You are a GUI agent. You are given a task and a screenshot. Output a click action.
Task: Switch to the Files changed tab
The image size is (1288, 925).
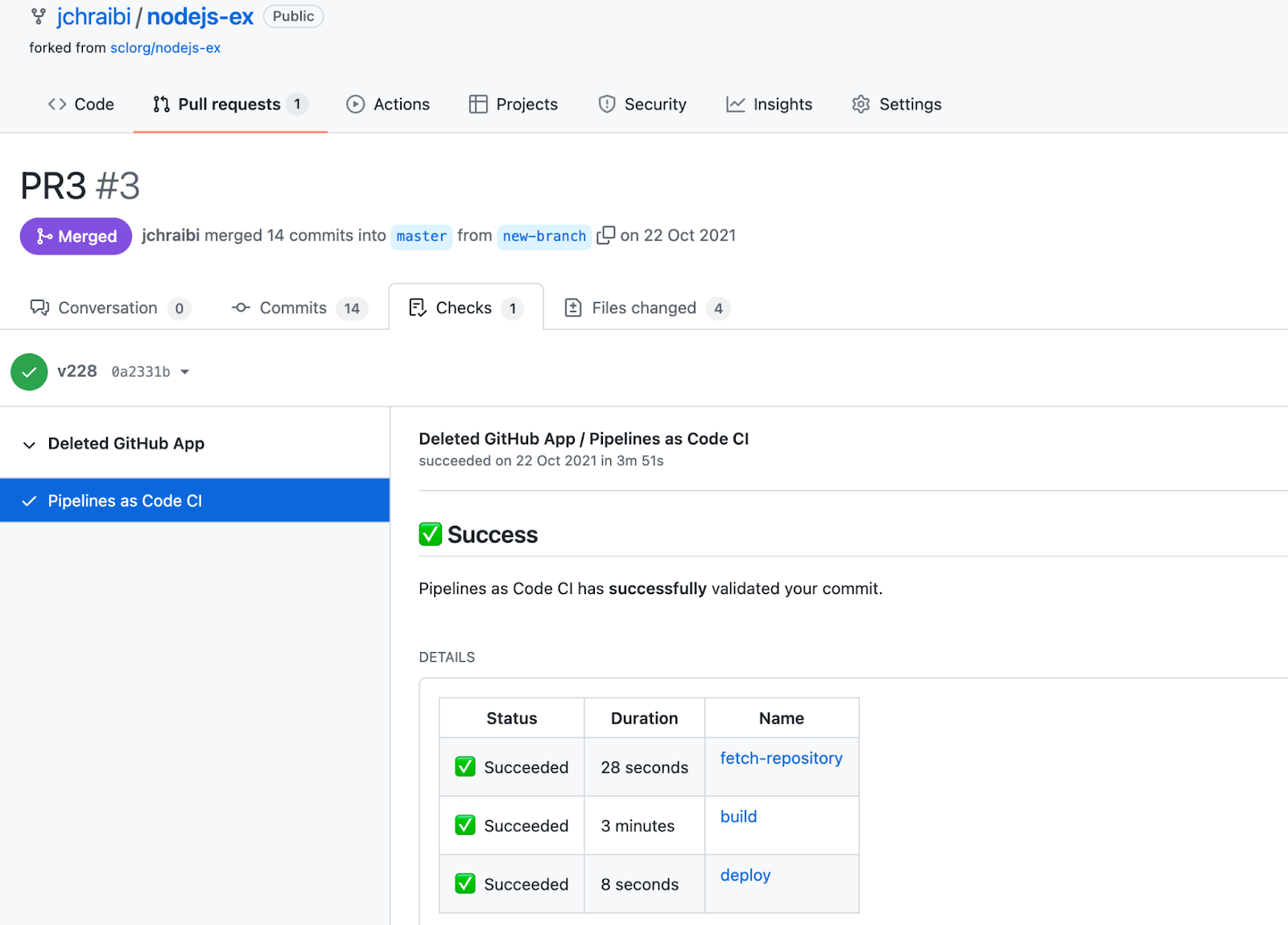point(643,308)
